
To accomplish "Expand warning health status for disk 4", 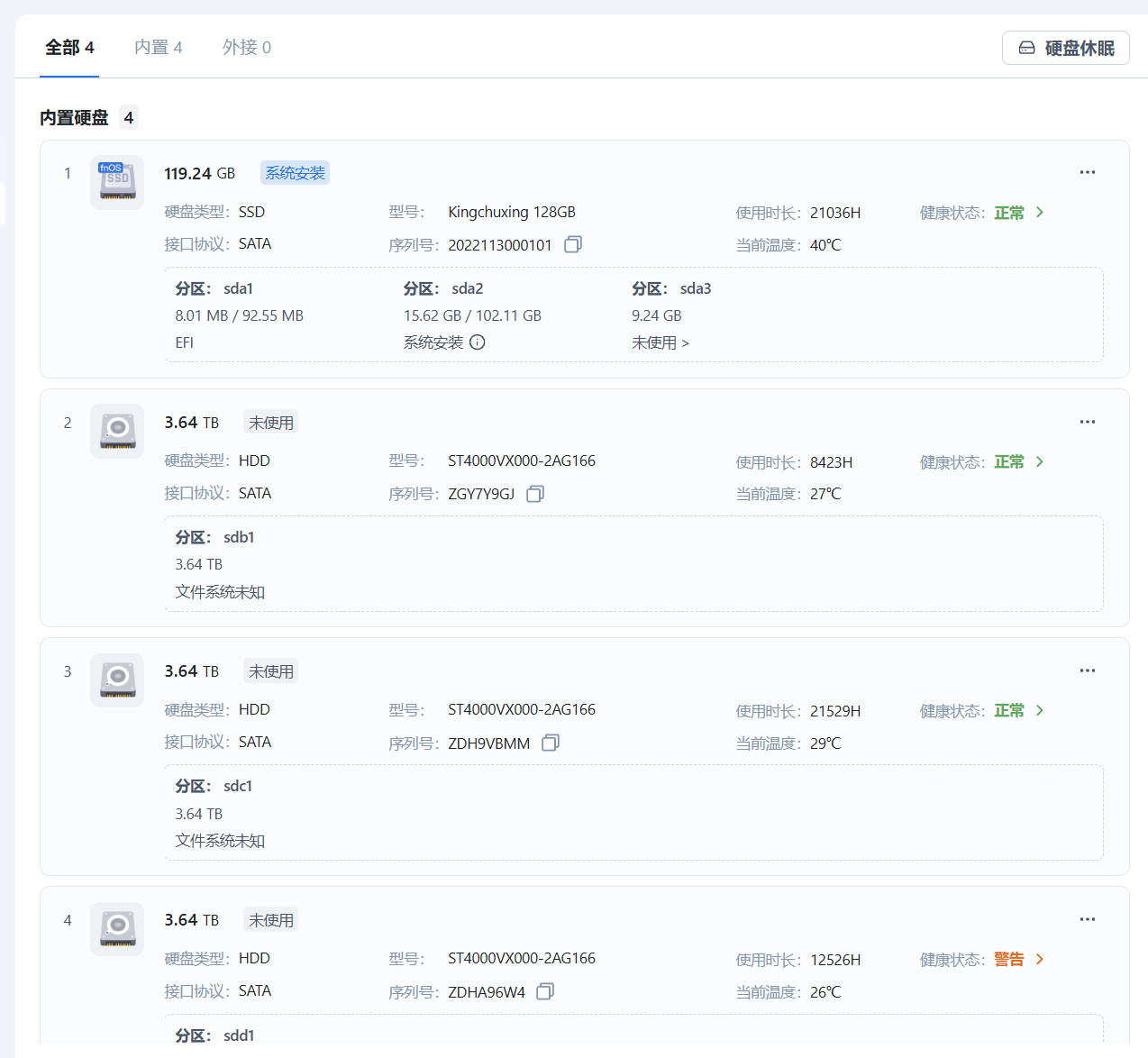I will pos(1040,959).
